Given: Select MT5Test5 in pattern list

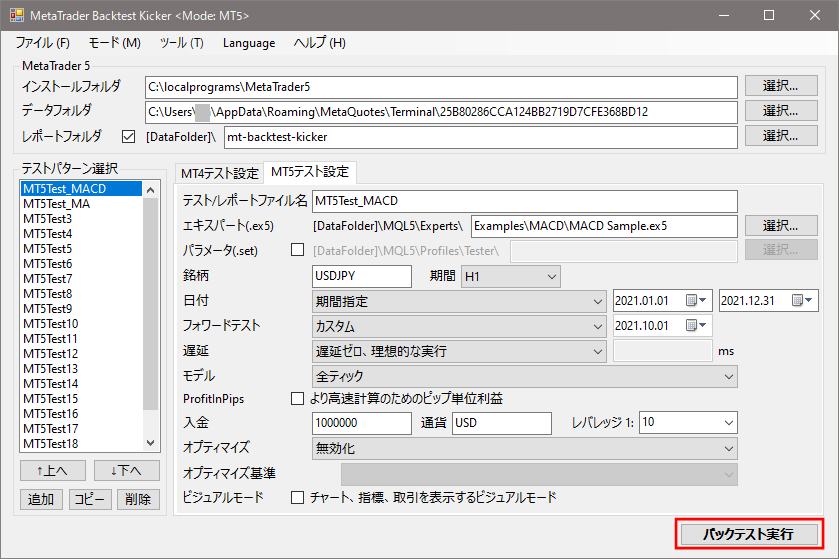Looking at the screenshot, I should coord(81,249).
